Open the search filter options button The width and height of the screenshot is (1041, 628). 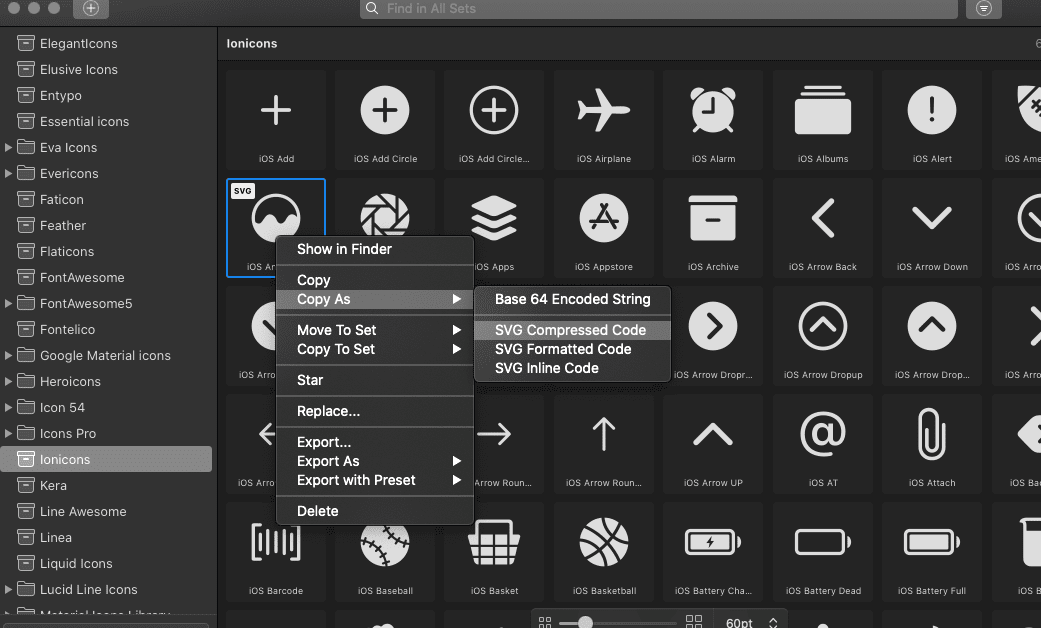click(984, 8)
